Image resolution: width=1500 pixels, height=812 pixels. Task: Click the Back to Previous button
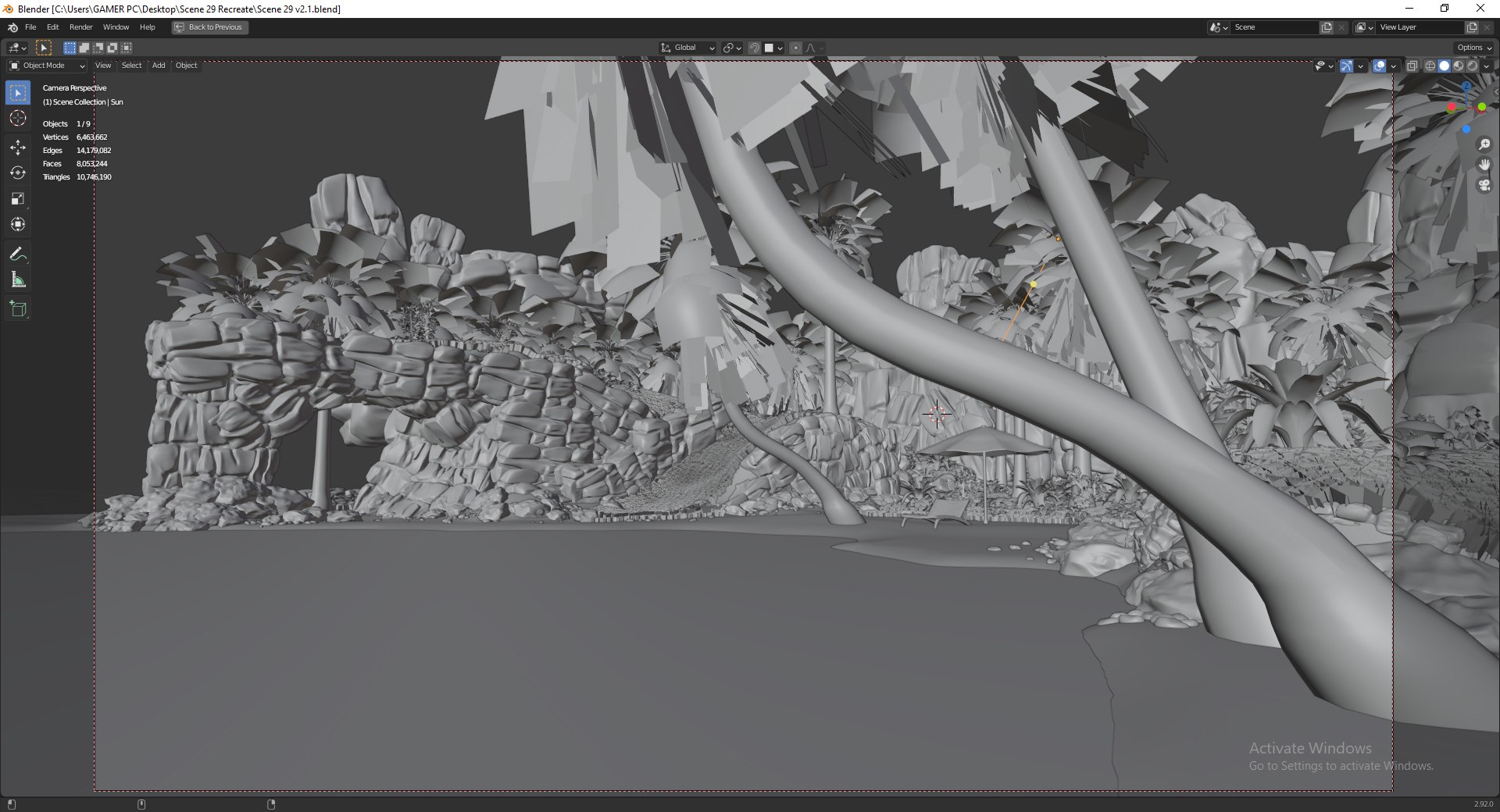(209, 27)
